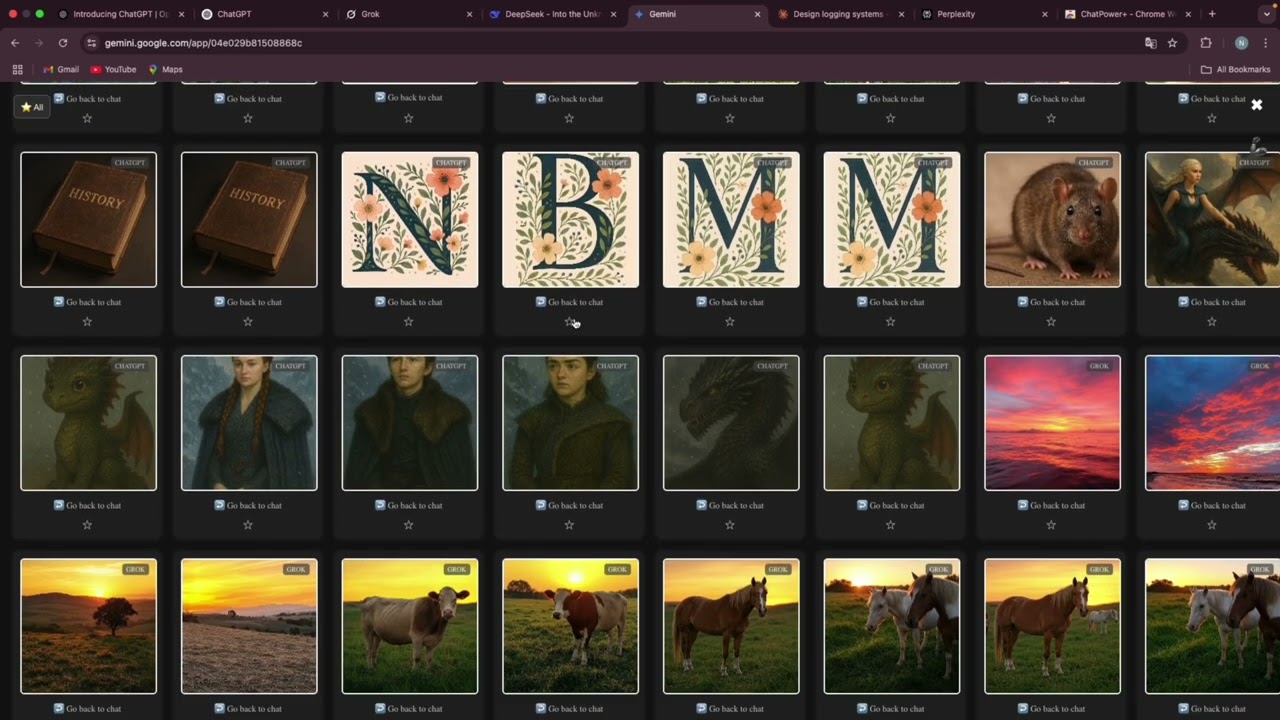Click the CHATGPT badge on rat image
Viewport: 1280px width, 720px height.
pos(1094,162)
